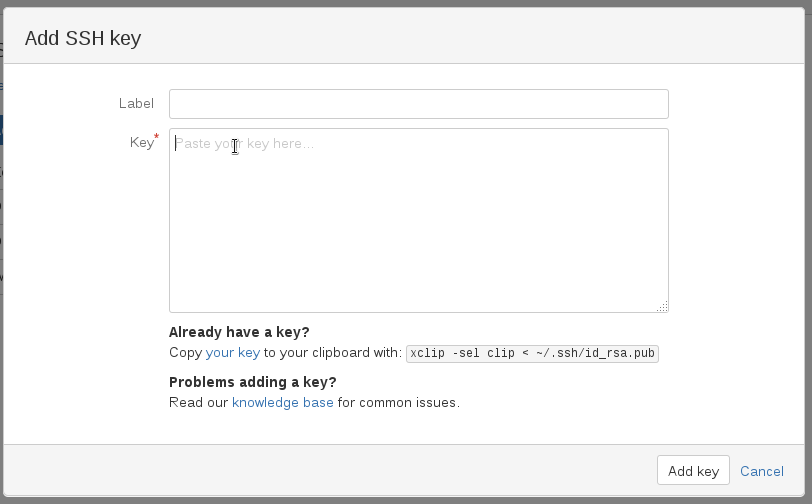
Task: Open the "knowledge base" link
Action: pos(283,403)
